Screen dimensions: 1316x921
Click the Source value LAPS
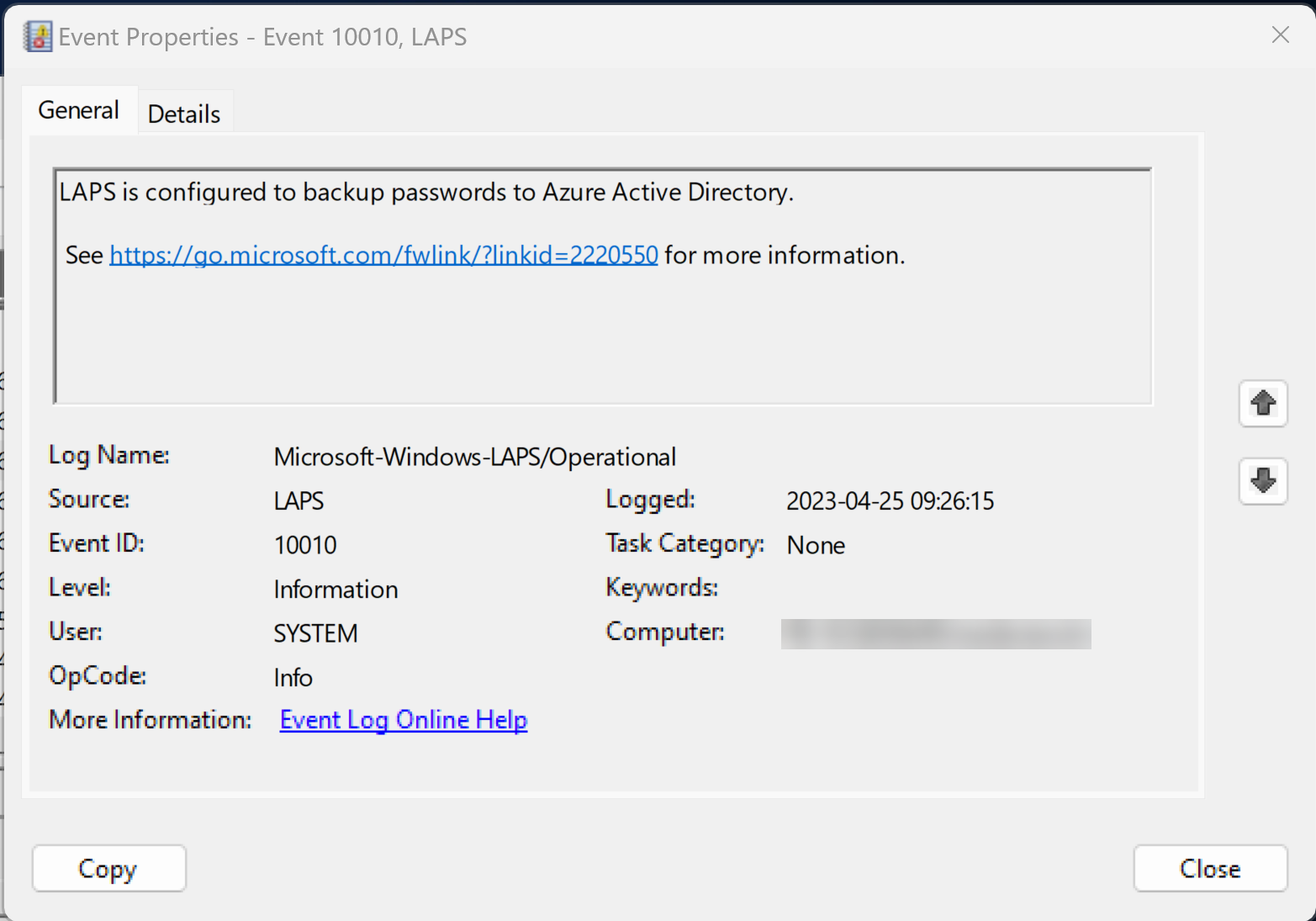coord(299,501)
